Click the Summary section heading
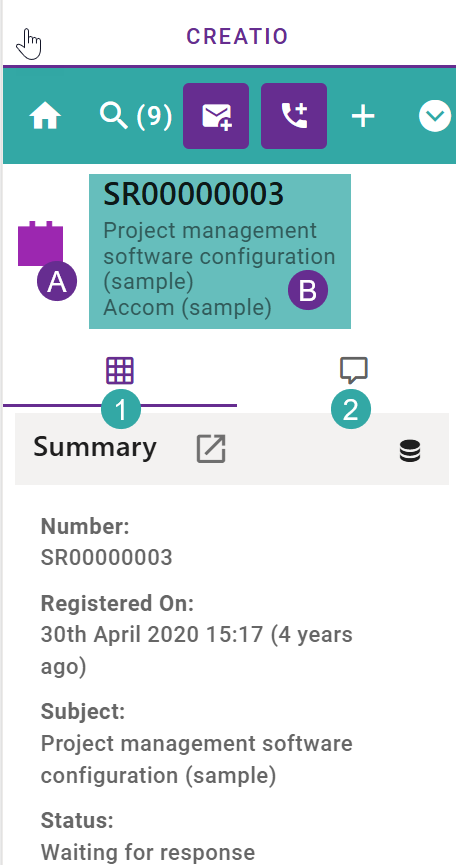 pos(95,447)
